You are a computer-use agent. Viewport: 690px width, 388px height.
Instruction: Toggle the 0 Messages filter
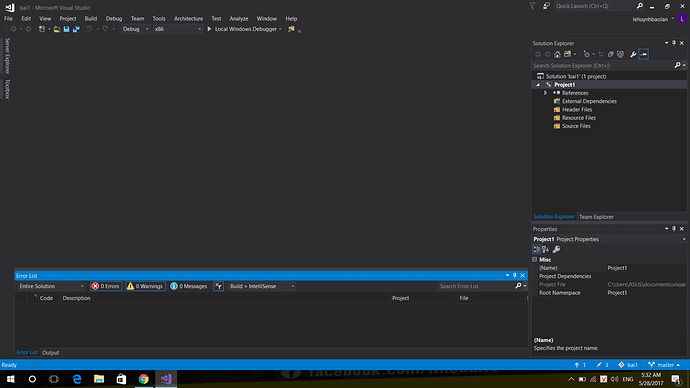[189, 286]
